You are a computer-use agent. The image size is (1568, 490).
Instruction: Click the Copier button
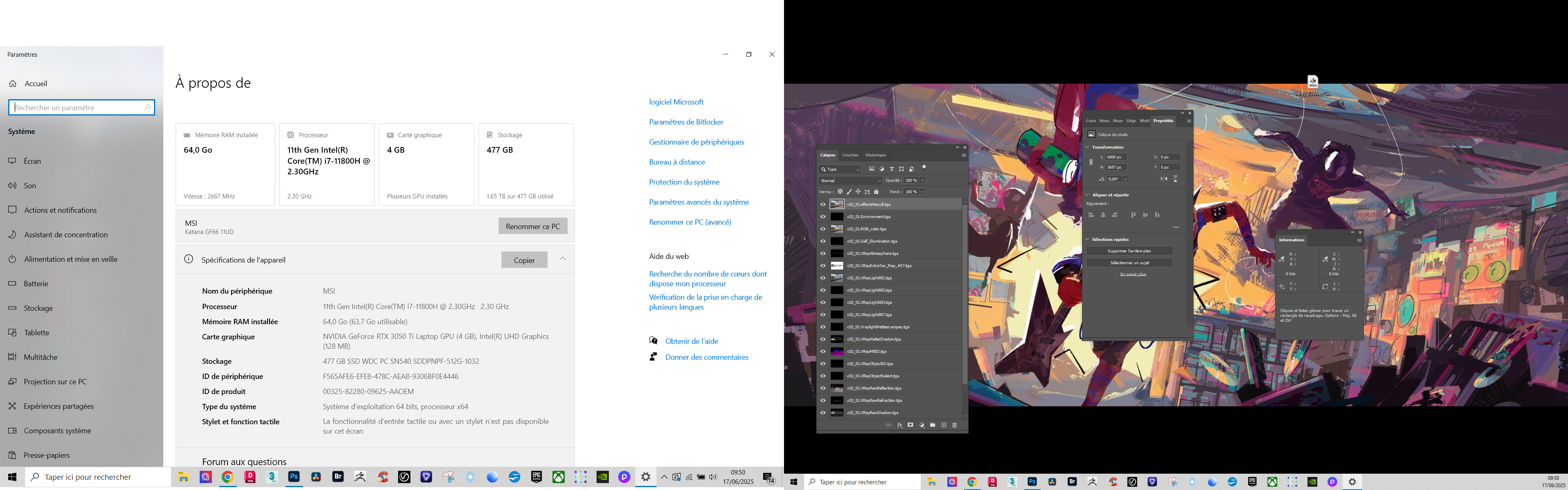[524, 260]
